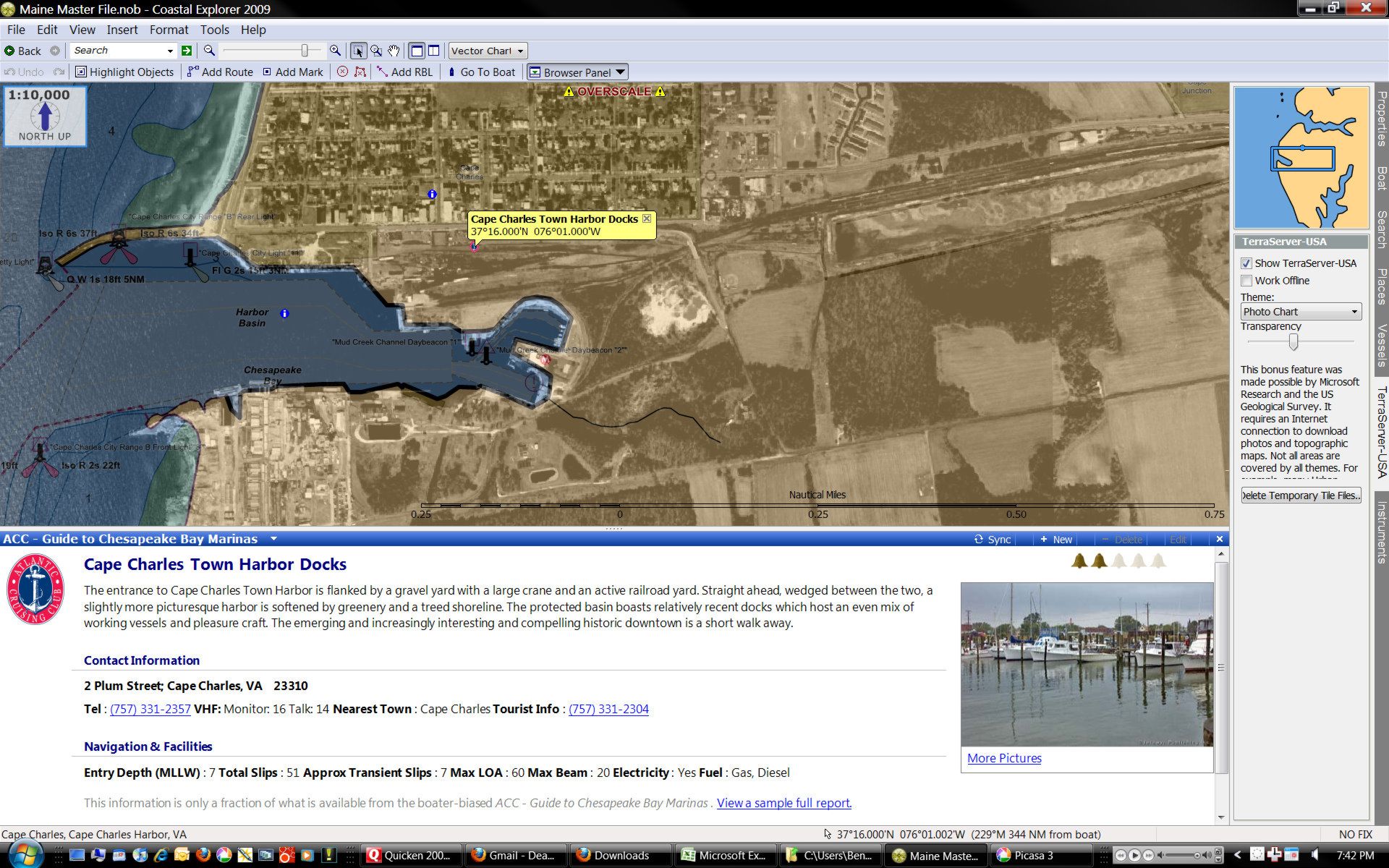Select the arrow pointer tool
Image resolution: width=1389 pixels, height=868 pixels.
(358, 51)
